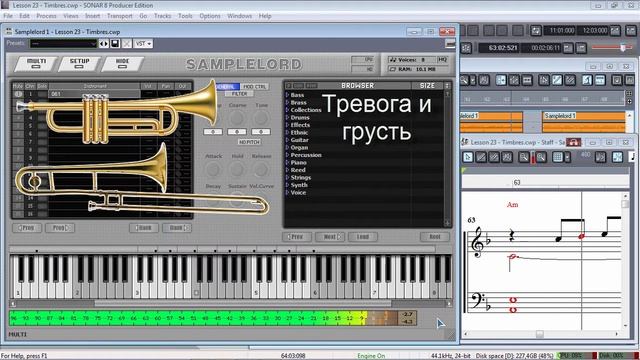The width and height of the screenshot is (640, 360).
Task: Open the Tracks menu
Action: coord(162,16)
